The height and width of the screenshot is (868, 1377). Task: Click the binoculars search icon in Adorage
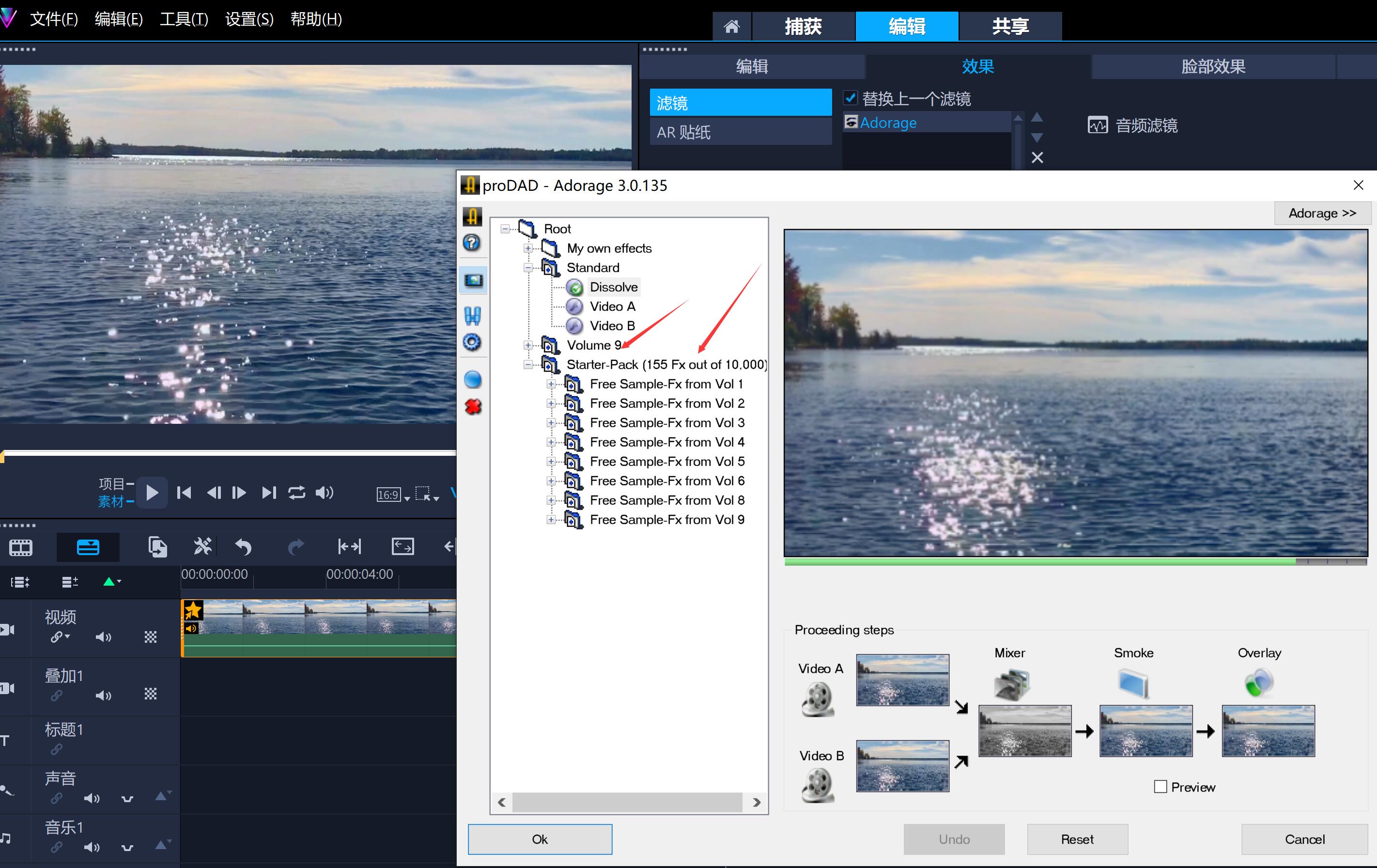[472, 316]
